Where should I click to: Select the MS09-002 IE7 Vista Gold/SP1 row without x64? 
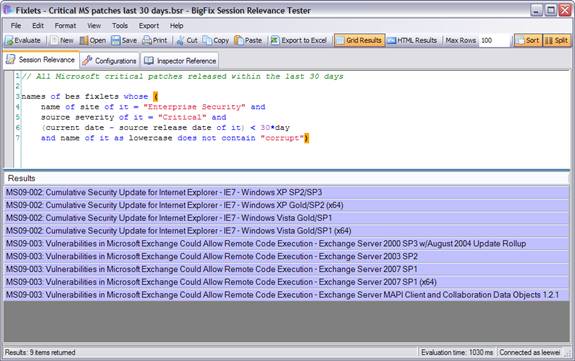(287, 218)
